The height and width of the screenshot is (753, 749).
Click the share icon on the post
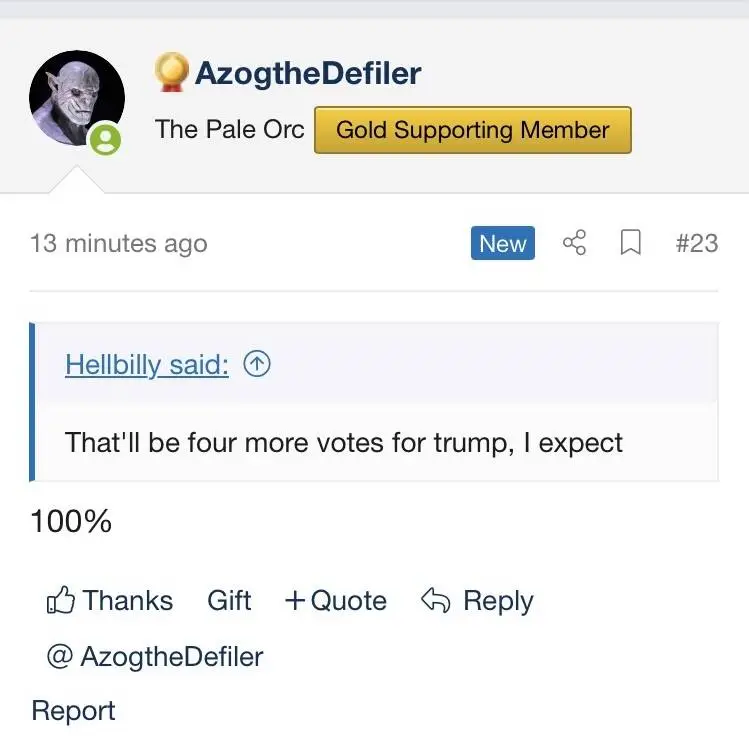(574, 243)
